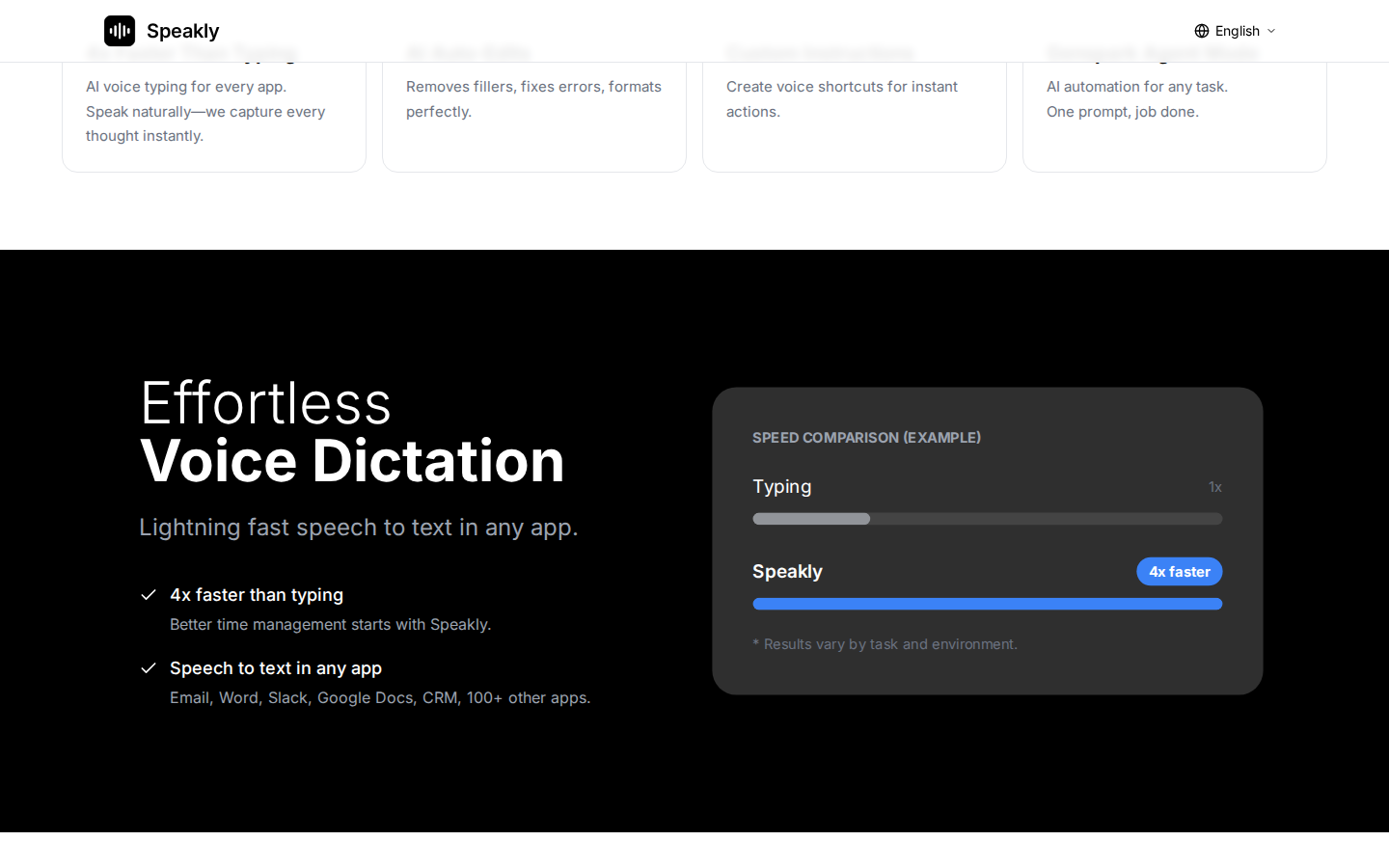The width and height of the screenshot is (1389, 868).
Task: Click the checkmark beside 4x faster than typing
Action: pos(149,595)
